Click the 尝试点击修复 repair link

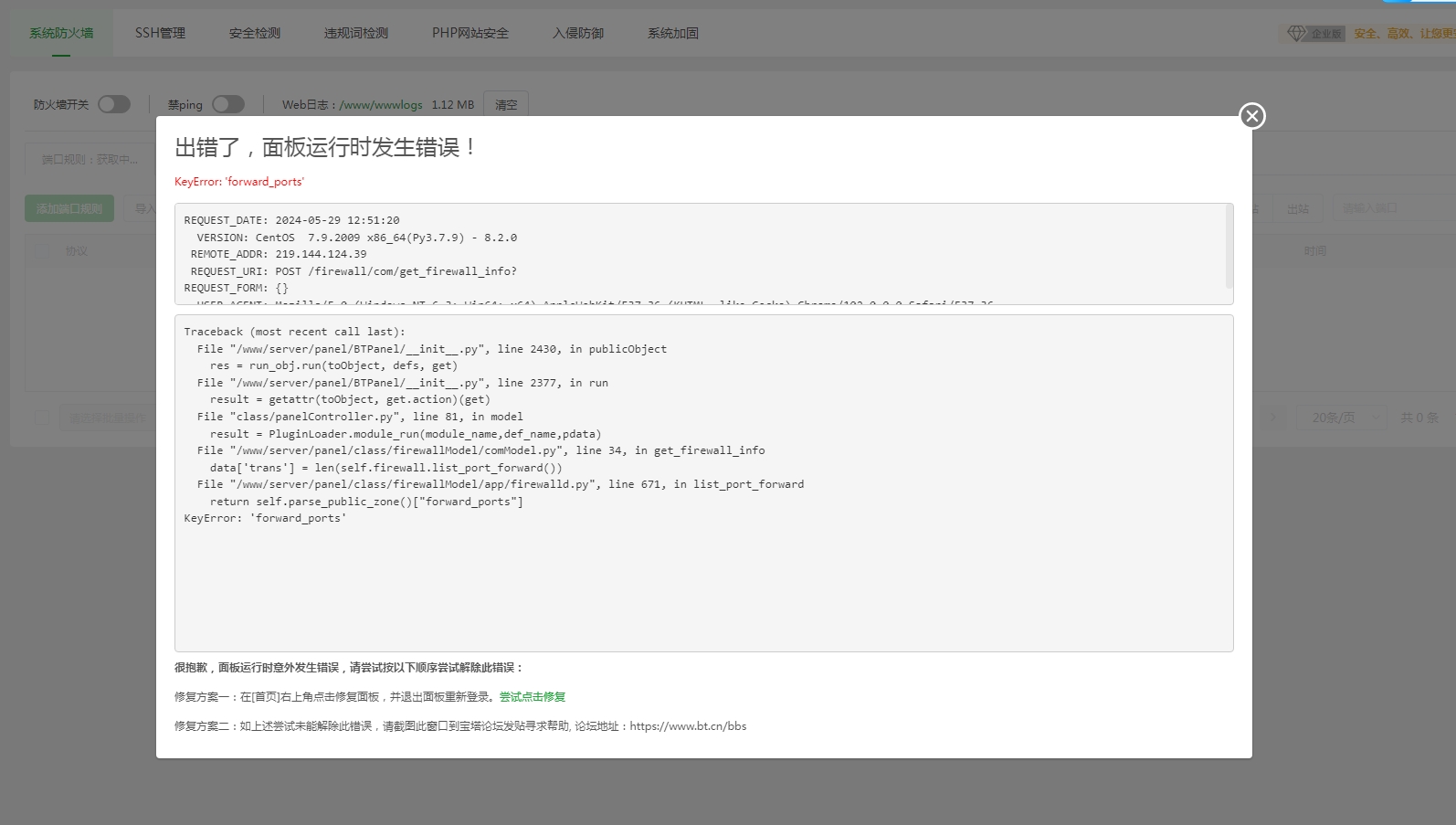click(x=533, y=696)
